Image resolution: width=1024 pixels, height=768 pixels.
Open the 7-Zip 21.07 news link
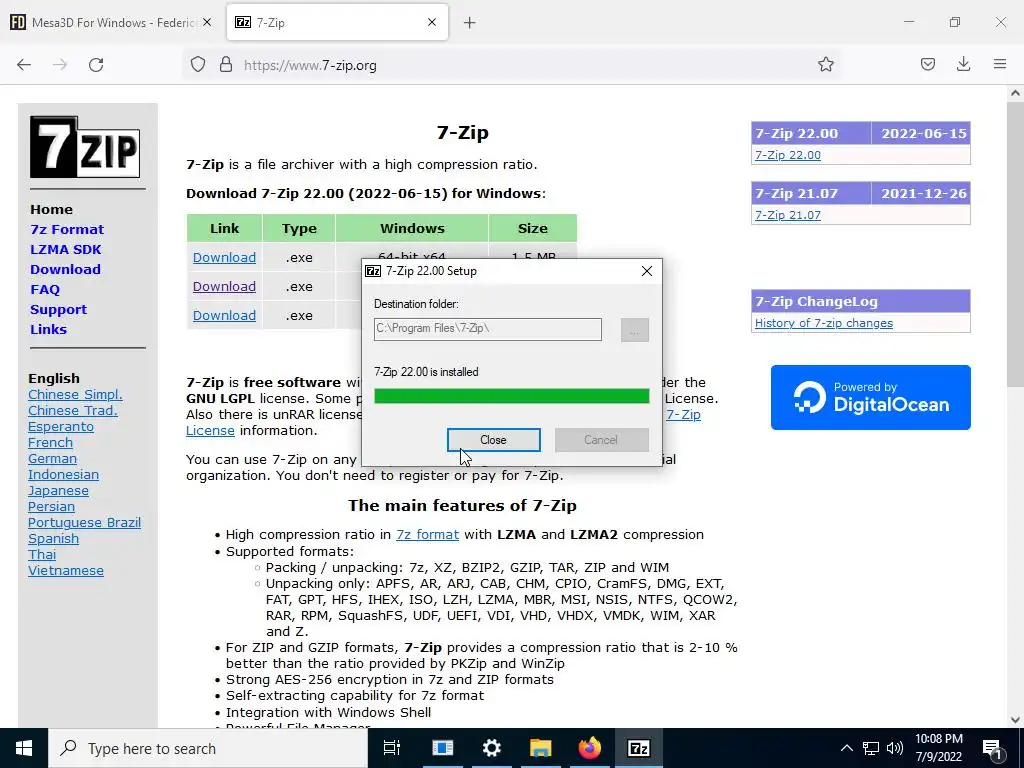point(788,215)
